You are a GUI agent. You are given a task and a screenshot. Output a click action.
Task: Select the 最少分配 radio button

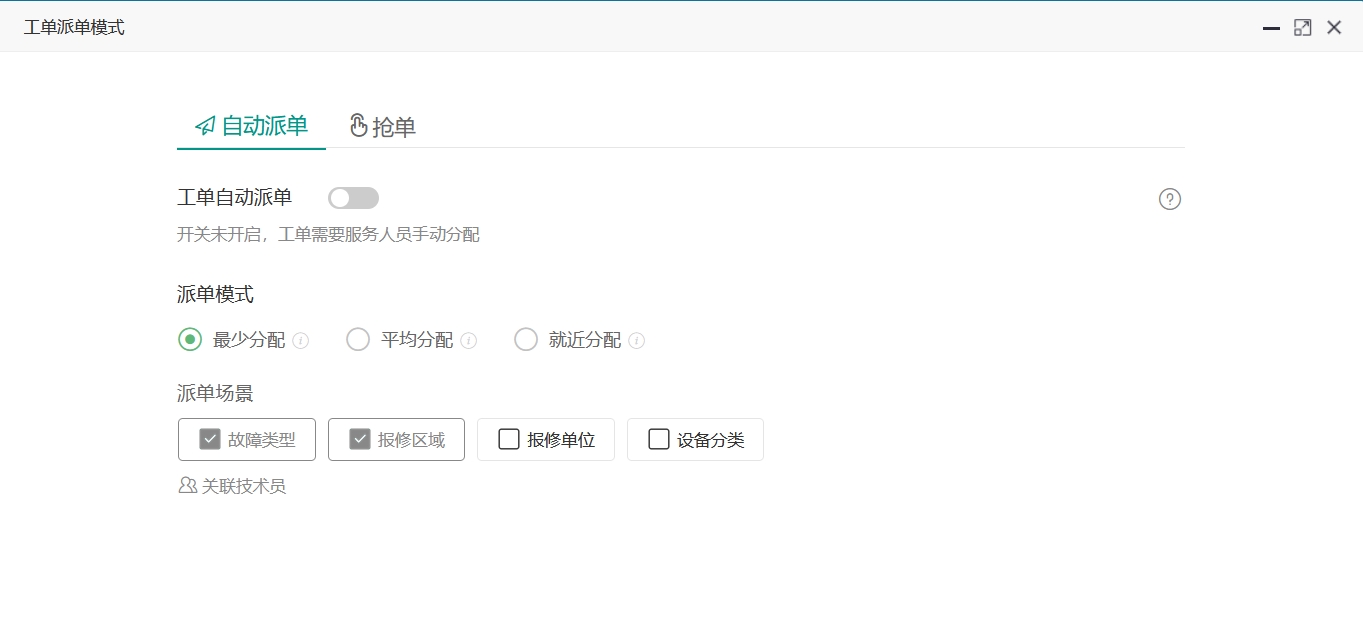click(189, 340)
